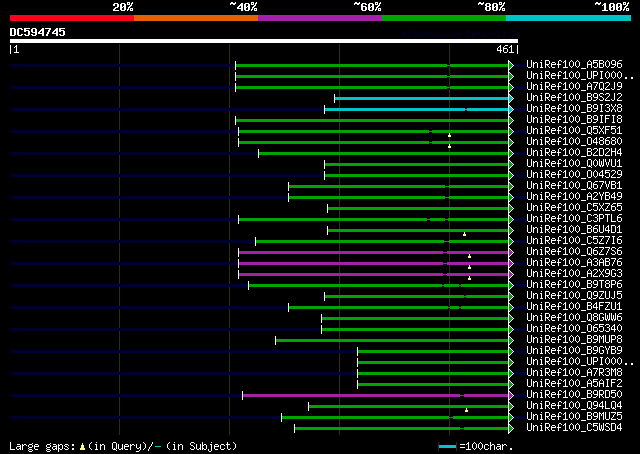Click the purple ~60% identity legend segment

pos(320,18)
